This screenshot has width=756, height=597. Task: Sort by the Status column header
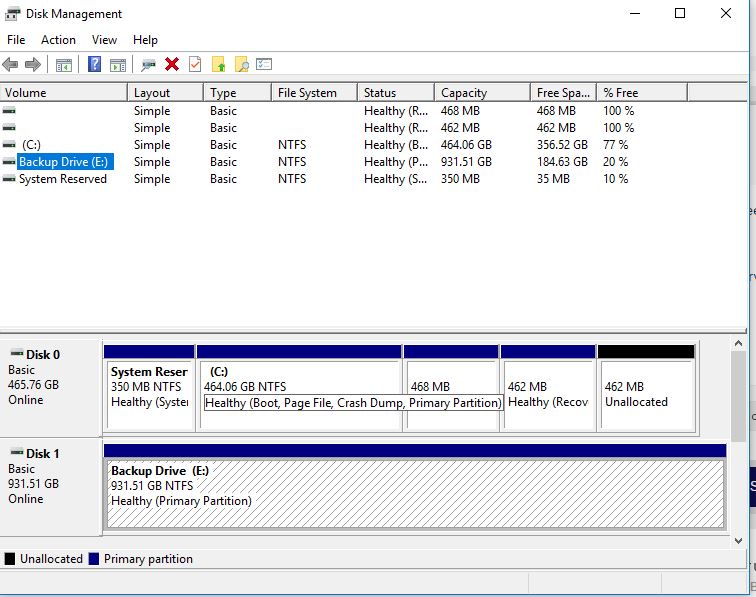pyautogui.click(x=396, y=93)
